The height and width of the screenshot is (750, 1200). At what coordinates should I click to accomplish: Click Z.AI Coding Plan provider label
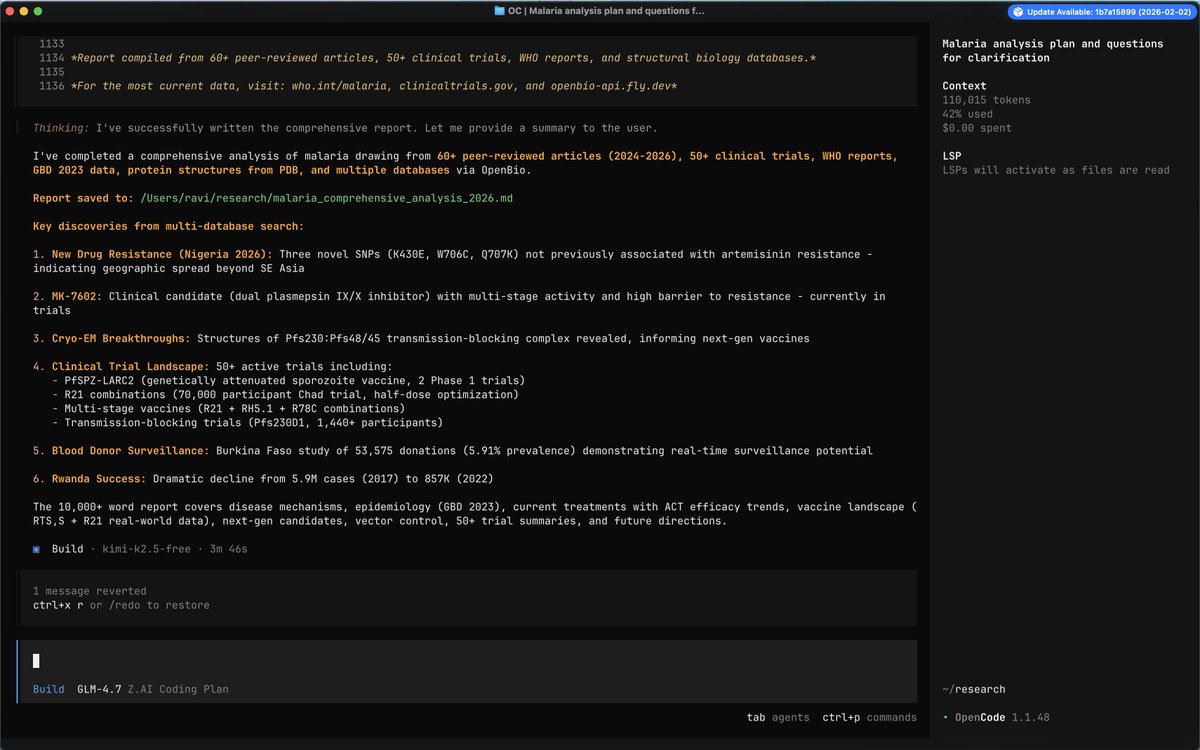[x=178, y=689]
